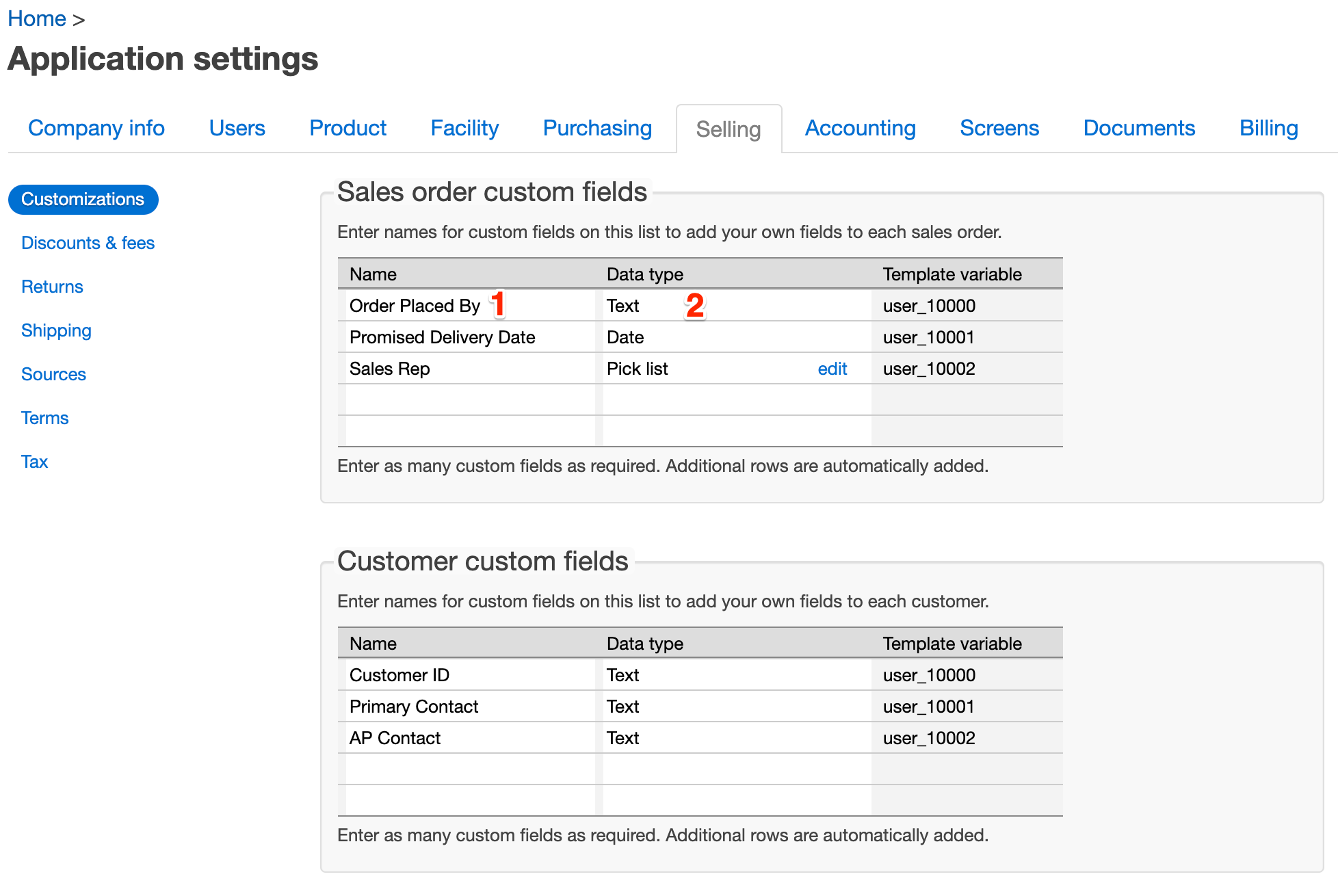This screenshot has height=896, width=1338.
Task: Open the Users settings tab
Action: [235, 127]
